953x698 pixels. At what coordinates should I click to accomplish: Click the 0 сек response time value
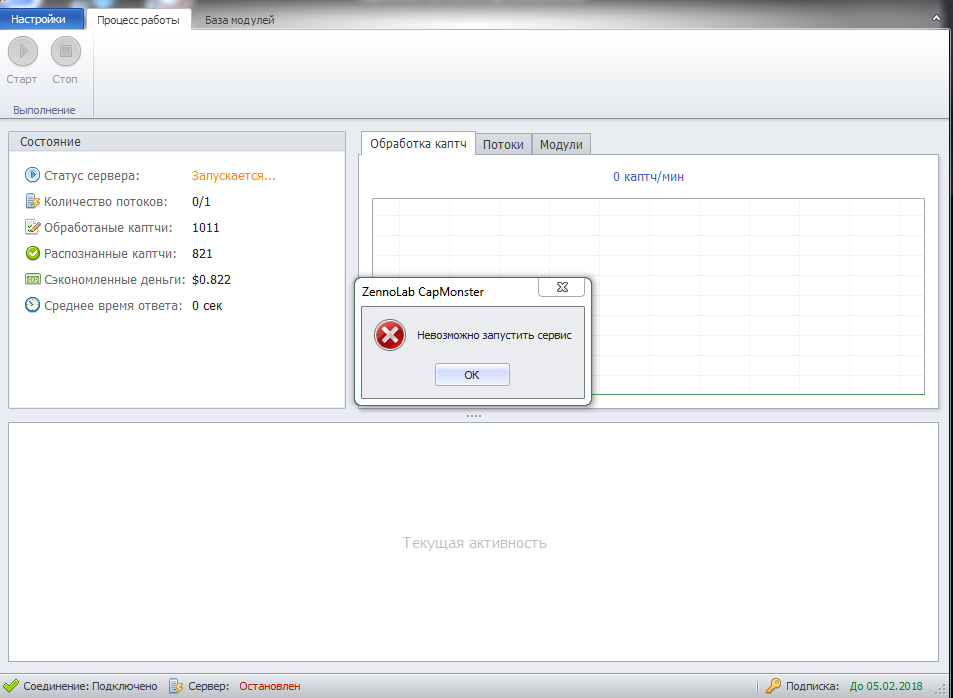(207, 306)
